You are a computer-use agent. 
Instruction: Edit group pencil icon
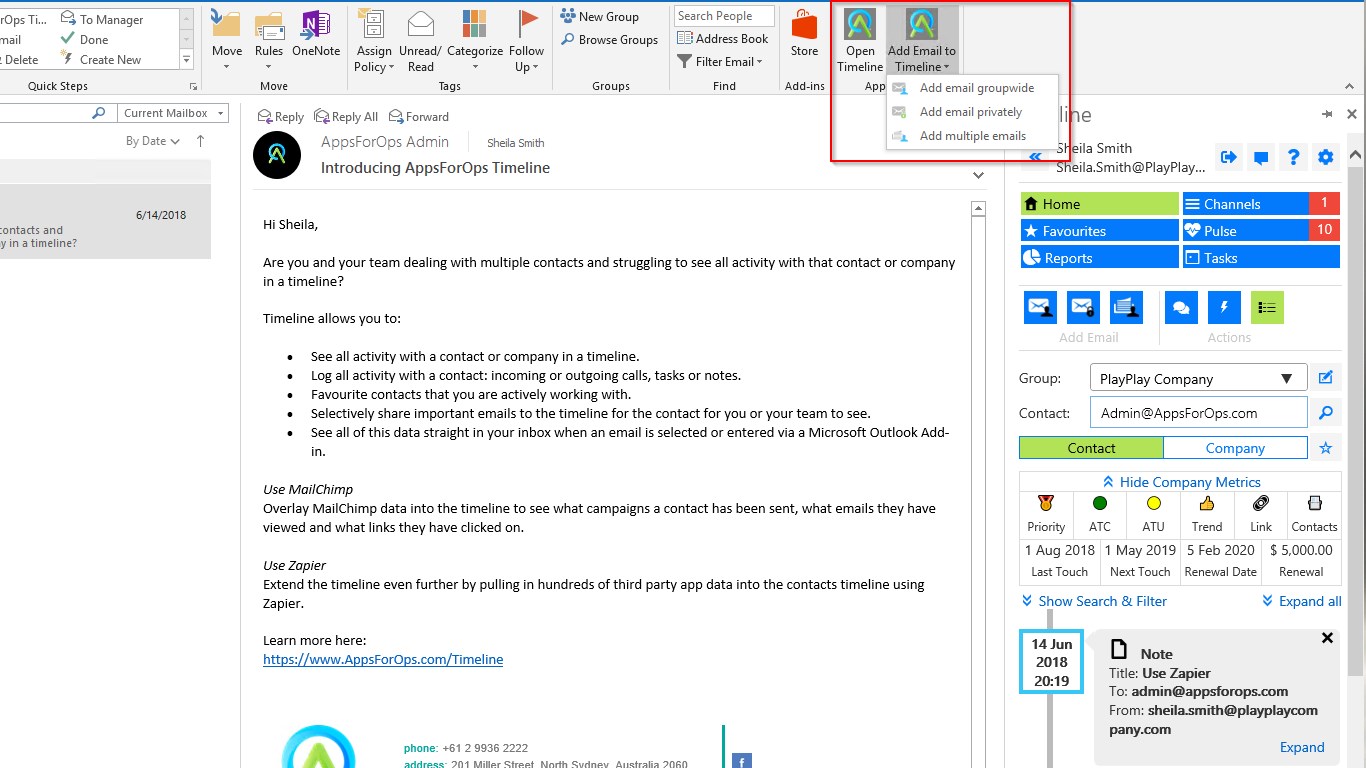tap(1326, 378)
